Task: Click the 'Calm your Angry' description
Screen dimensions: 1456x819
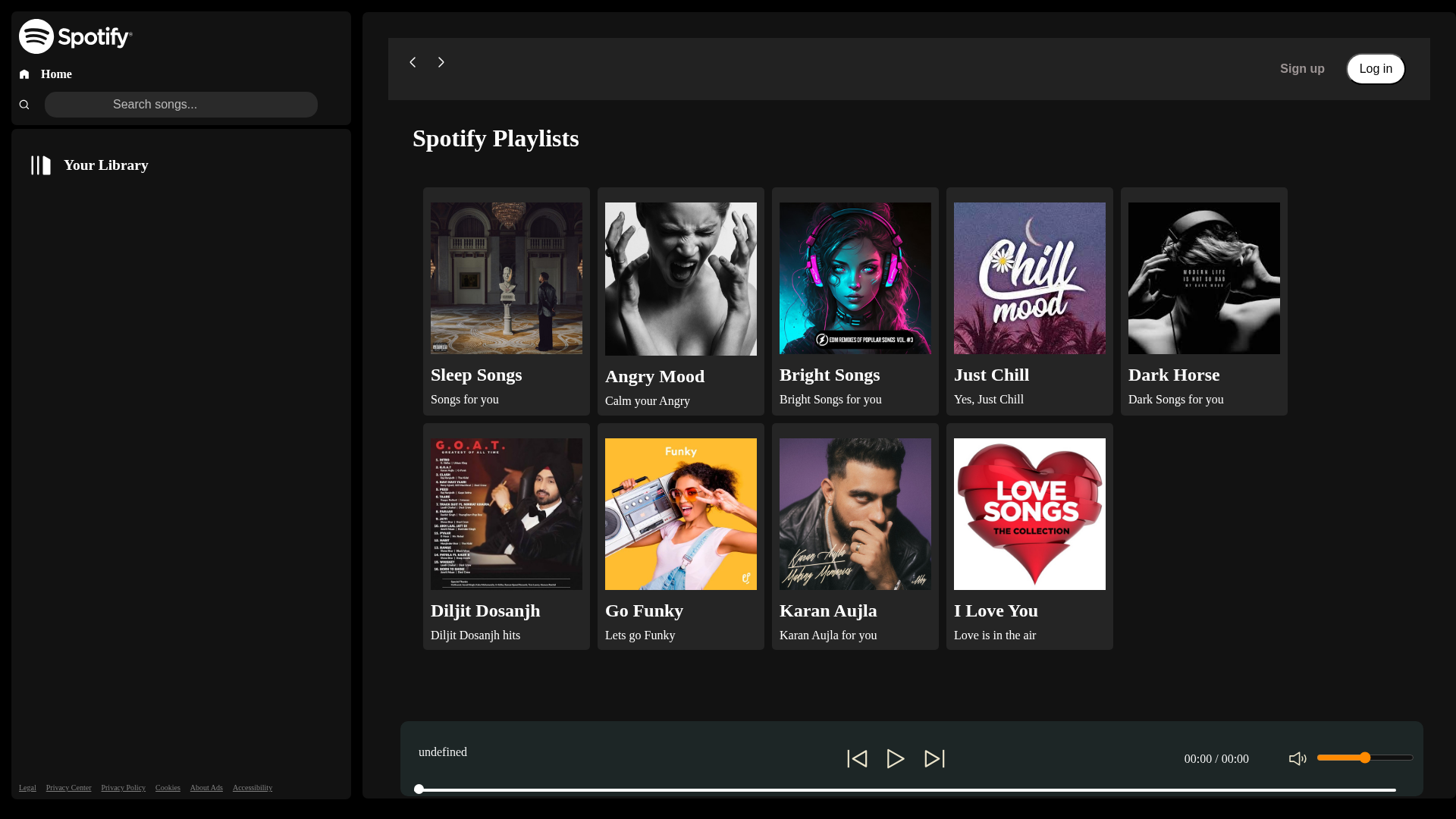Action: pyautogui.click(x=648, y=401)
